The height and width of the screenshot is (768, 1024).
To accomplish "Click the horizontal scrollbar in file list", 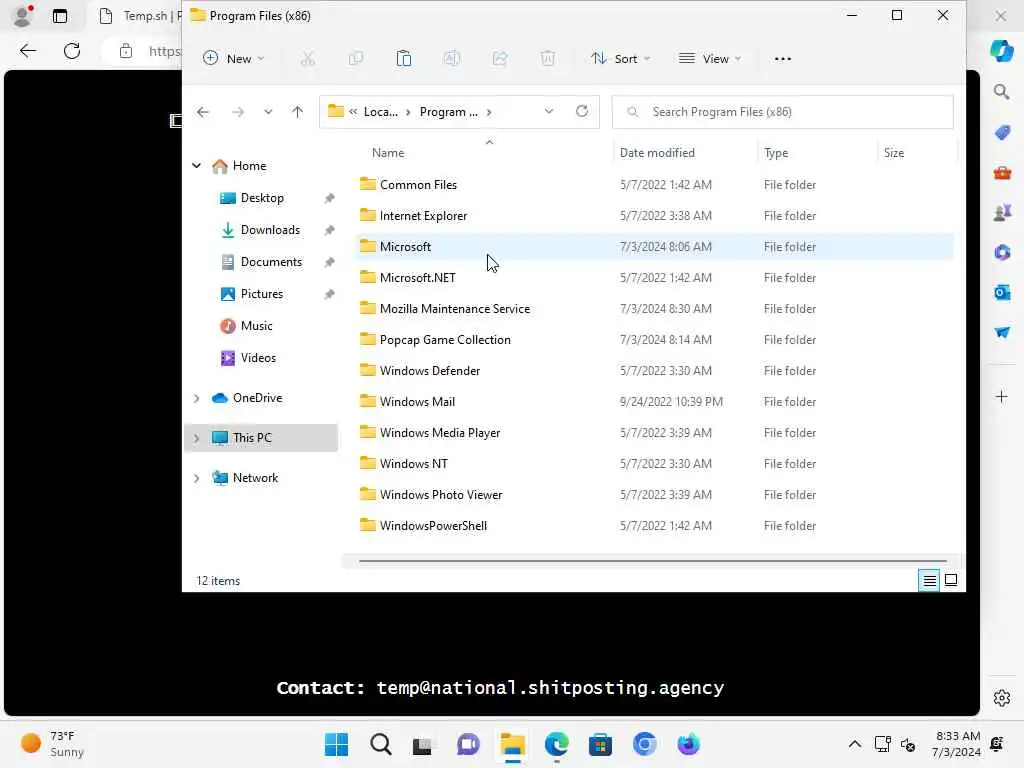I will click(652, 560).
